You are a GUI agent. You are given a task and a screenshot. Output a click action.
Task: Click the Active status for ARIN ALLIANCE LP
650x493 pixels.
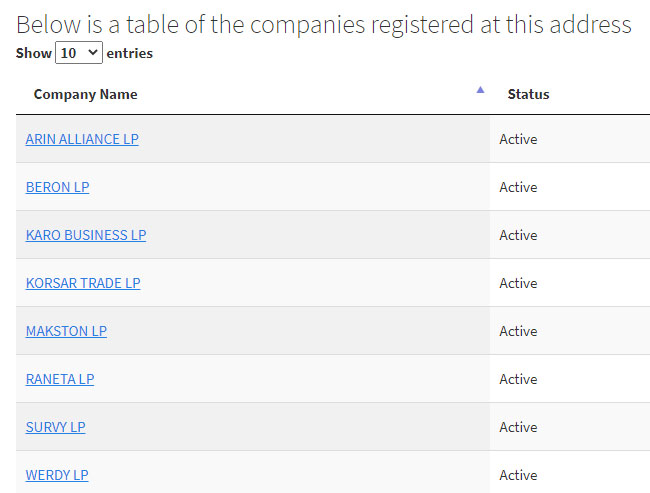(518, 139)
